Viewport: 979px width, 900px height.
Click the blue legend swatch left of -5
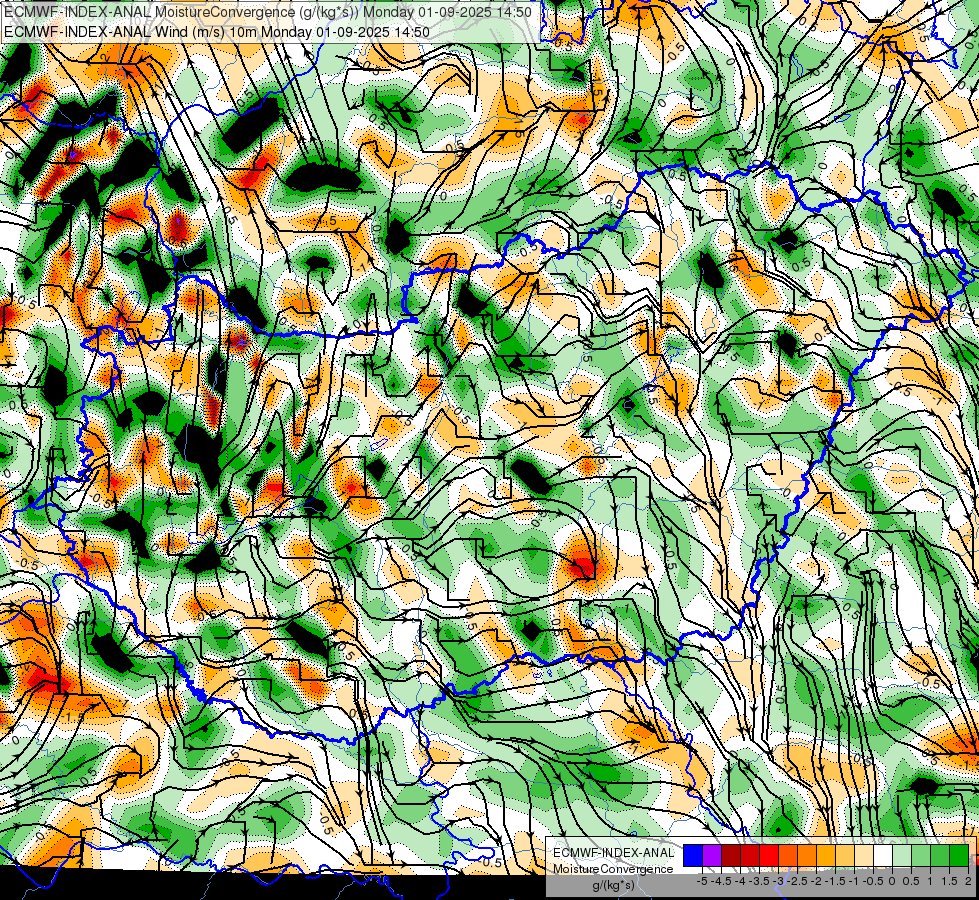tap(693, 856)
